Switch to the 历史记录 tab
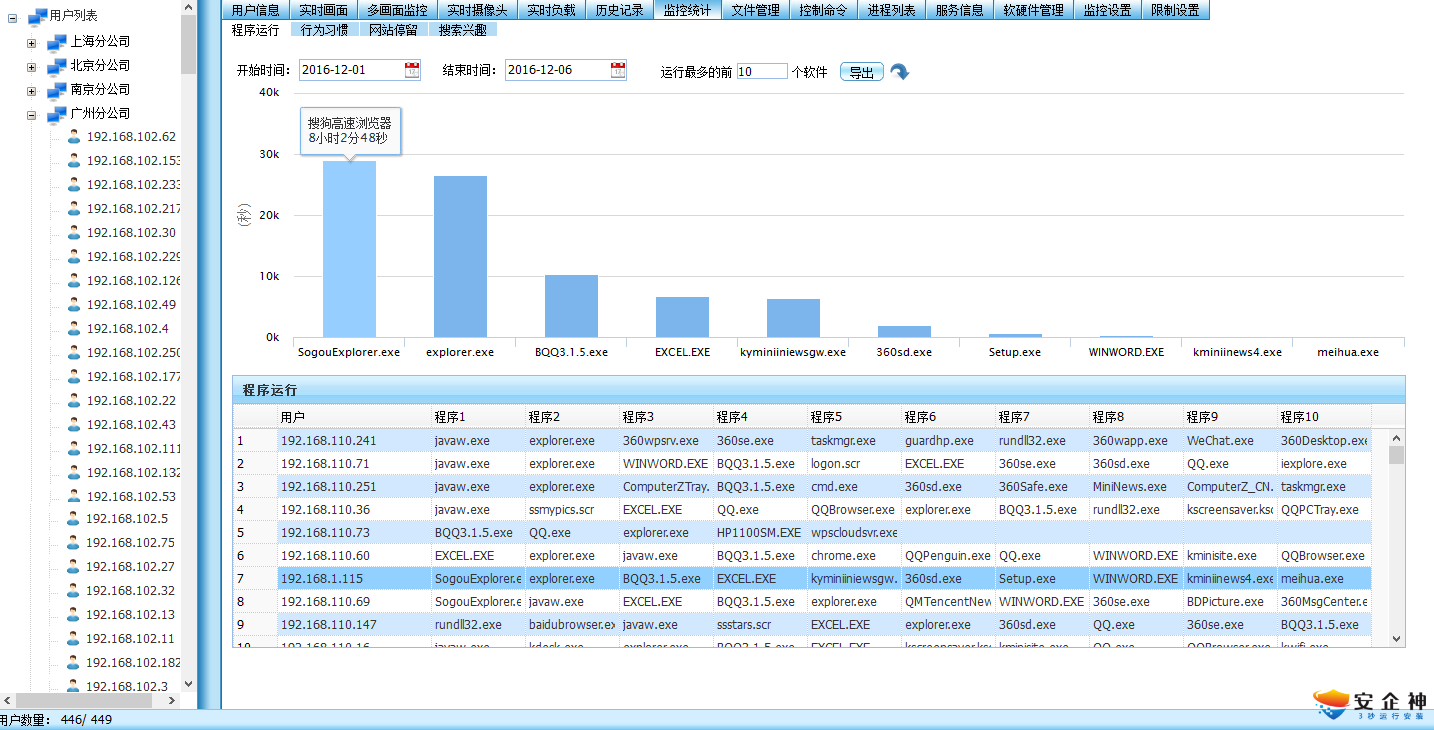Viewport: 1434px width, 730px height. 619,10
